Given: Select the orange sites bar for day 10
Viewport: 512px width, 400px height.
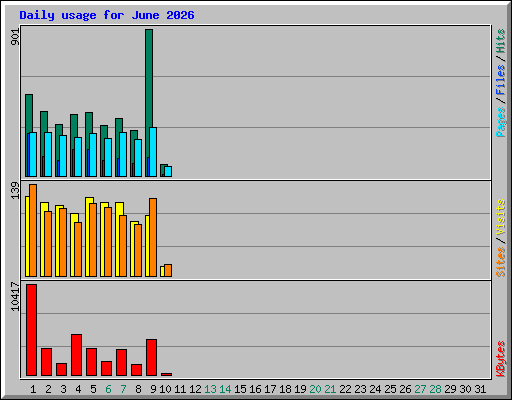Looking at the screenshot, I should (x=168, y=270).
